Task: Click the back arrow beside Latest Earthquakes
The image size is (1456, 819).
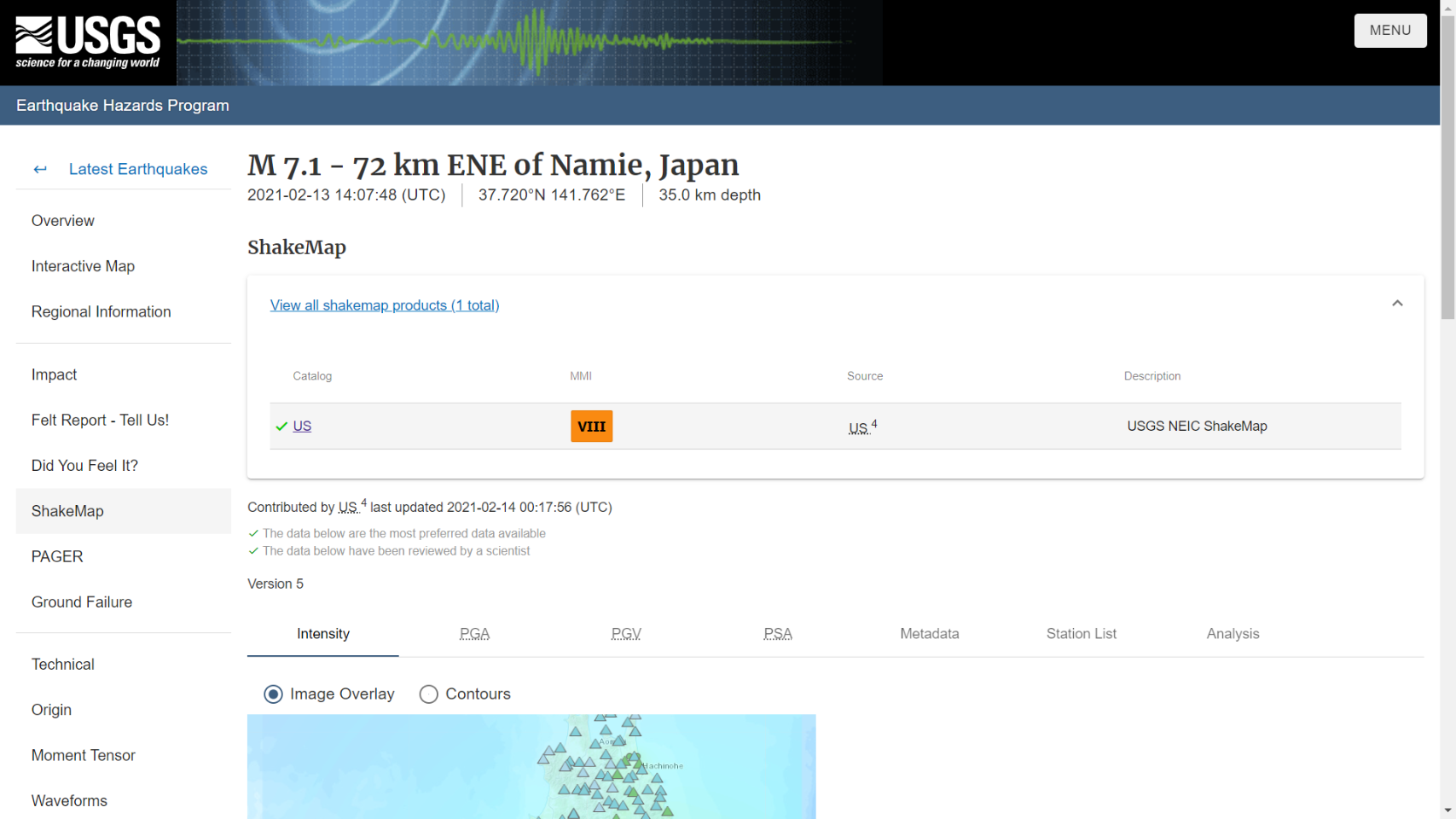Action: (40, 169)
